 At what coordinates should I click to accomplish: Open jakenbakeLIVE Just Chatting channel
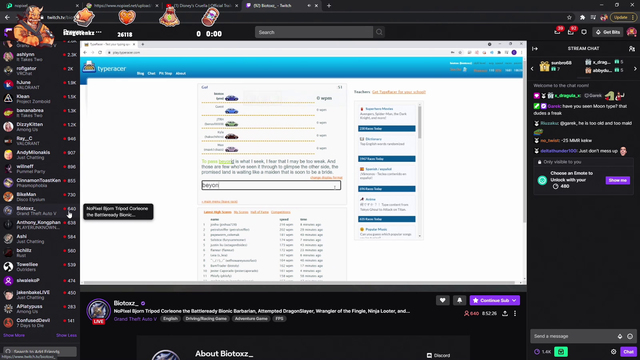[40, 295]
